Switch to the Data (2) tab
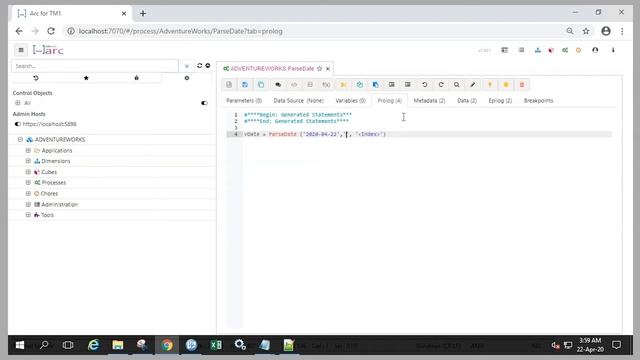 pos(467,100)
